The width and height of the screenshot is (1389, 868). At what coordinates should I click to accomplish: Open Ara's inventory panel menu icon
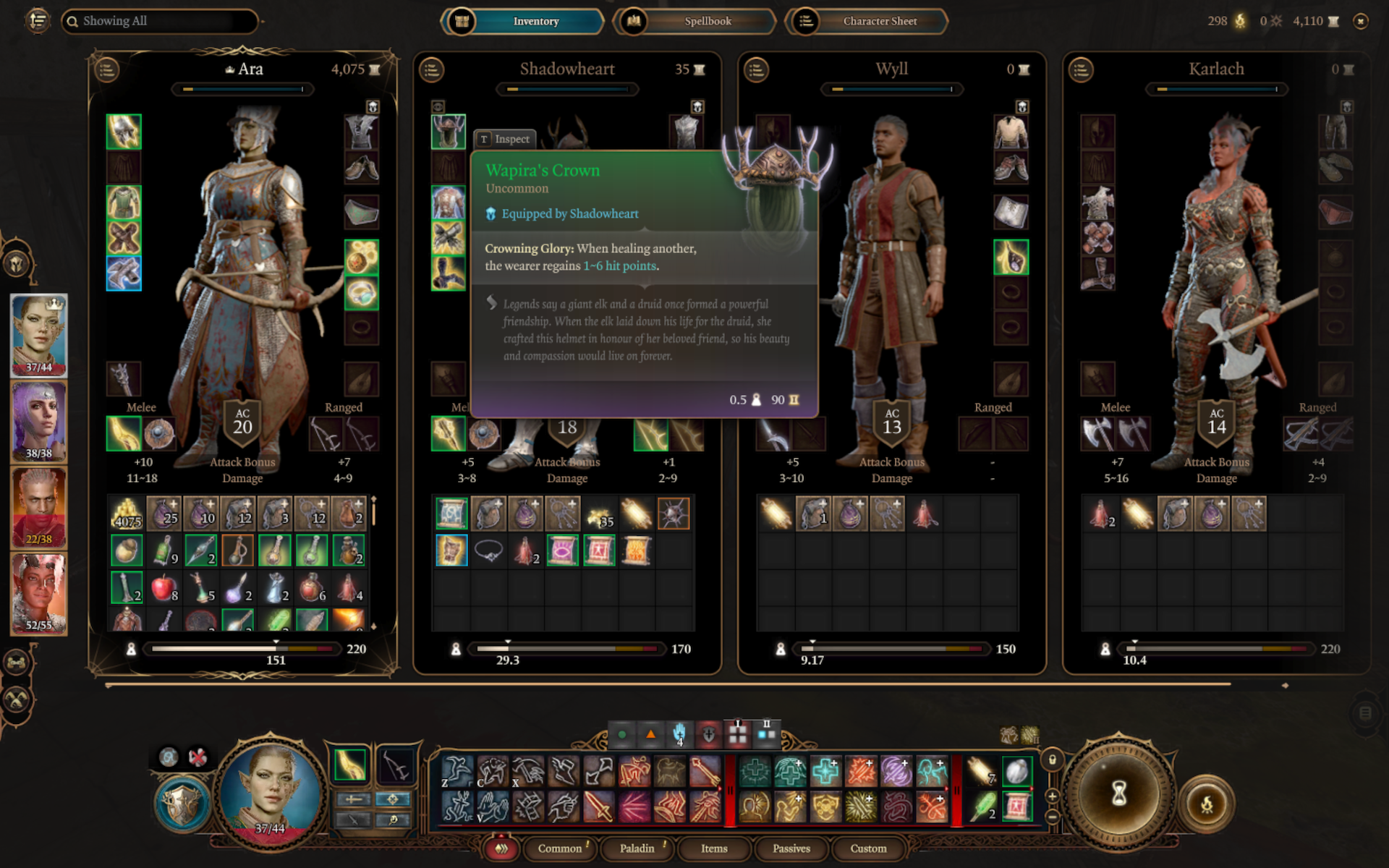coord(107,70)
